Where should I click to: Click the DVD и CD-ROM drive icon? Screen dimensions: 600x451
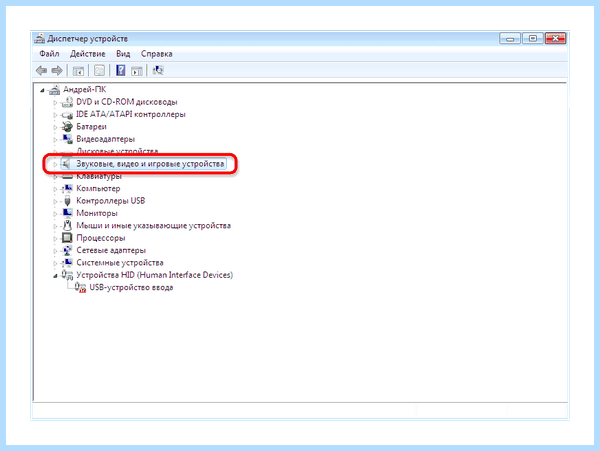tap(67, 102)
